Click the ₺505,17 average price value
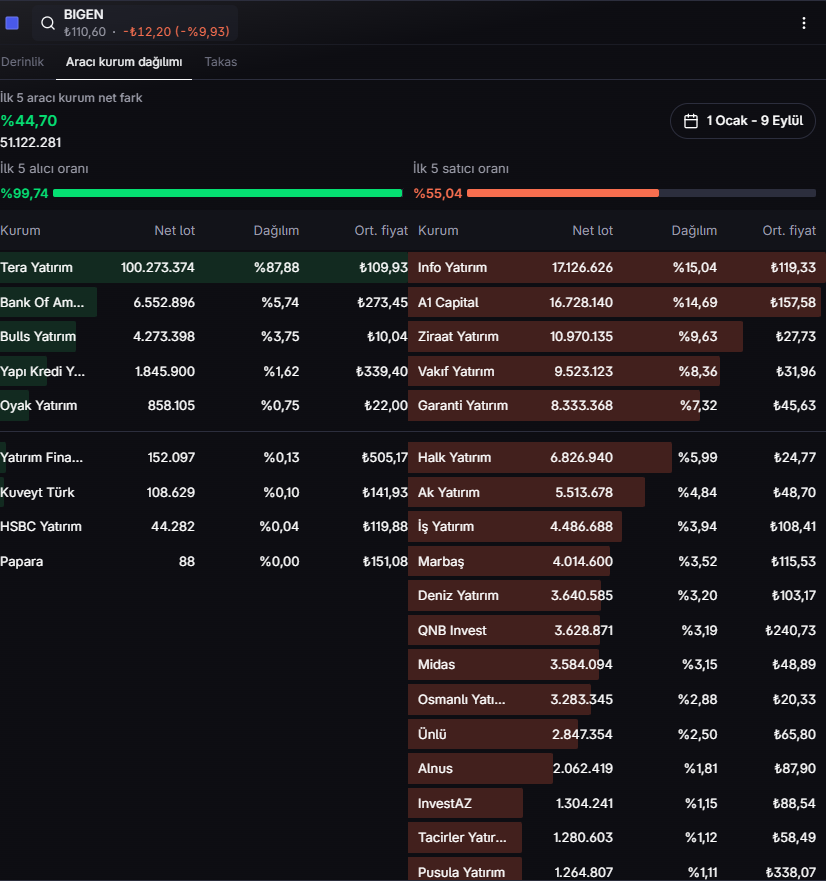 tap(384, 457)
